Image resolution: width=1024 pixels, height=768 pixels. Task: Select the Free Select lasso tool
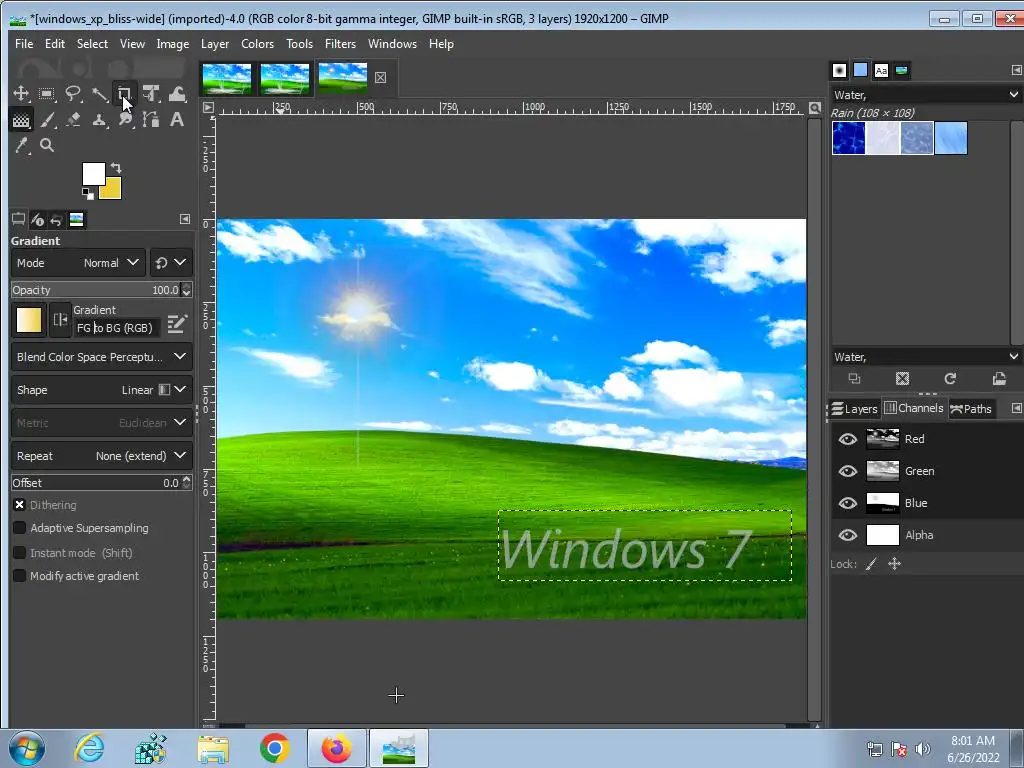coord(72,93)
